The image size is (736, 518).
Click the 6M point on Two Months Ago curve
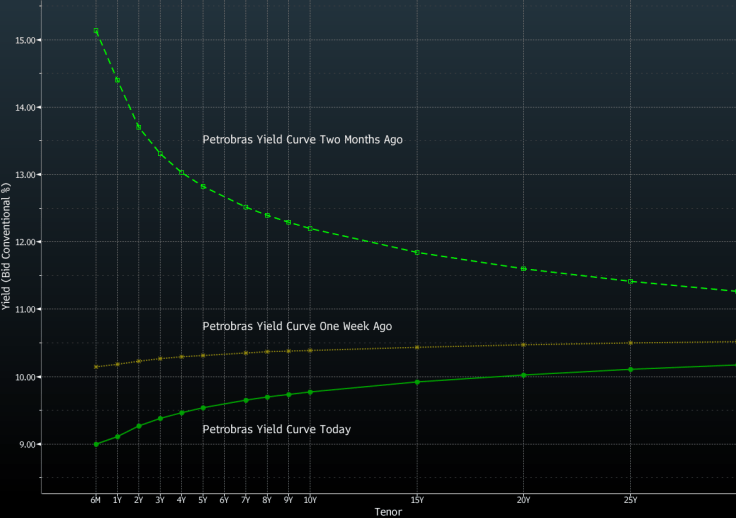pyautogui.click(x=96, y=31)
